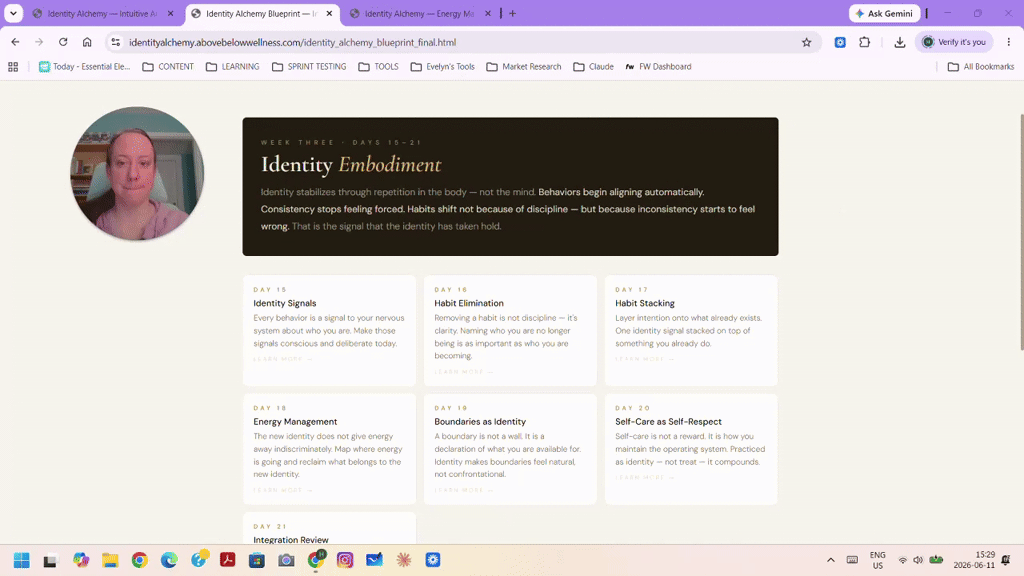Image resolution: width=1024 pixels, height=576 pixels.
Task: Open the clock and date calendar flyout
Action: (x=974, y=560)
